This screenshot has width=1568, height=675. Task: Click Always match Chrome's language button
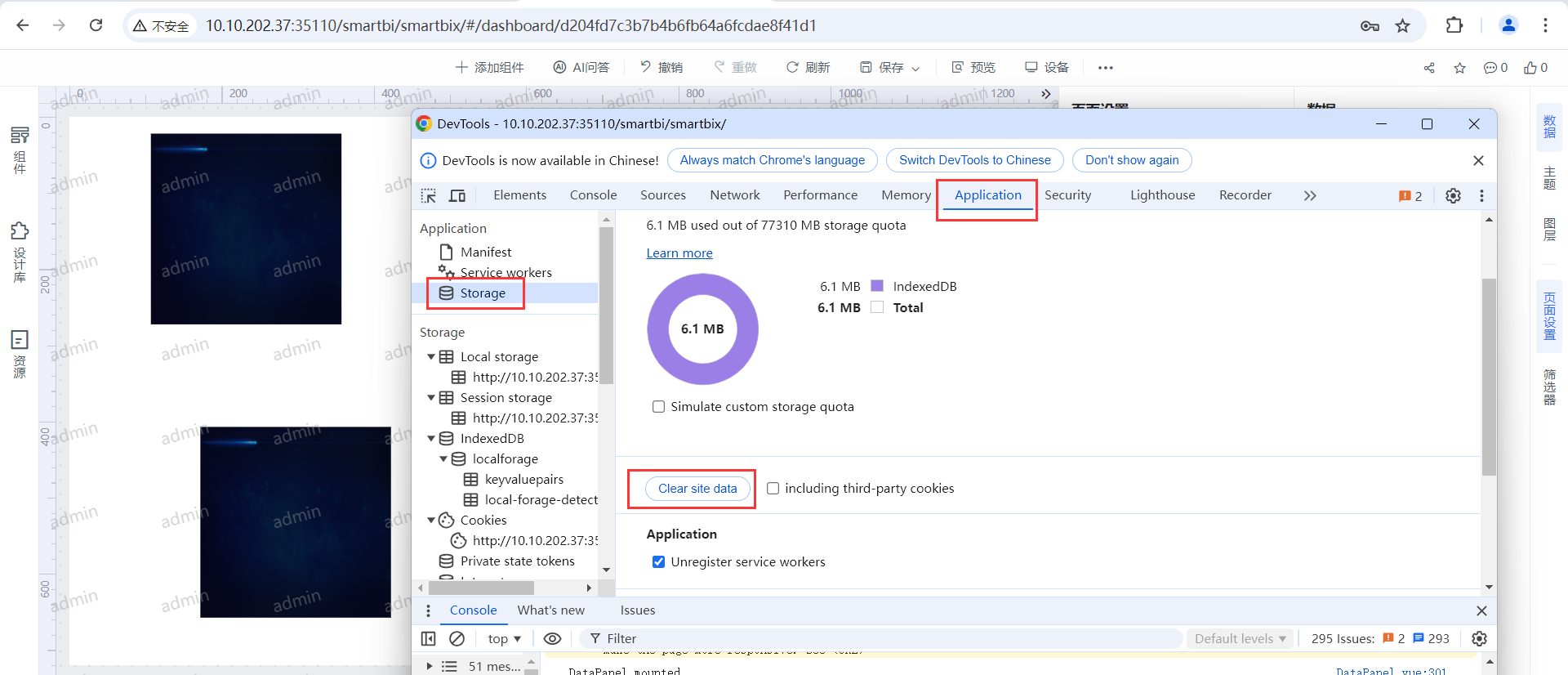pos(772,160)
